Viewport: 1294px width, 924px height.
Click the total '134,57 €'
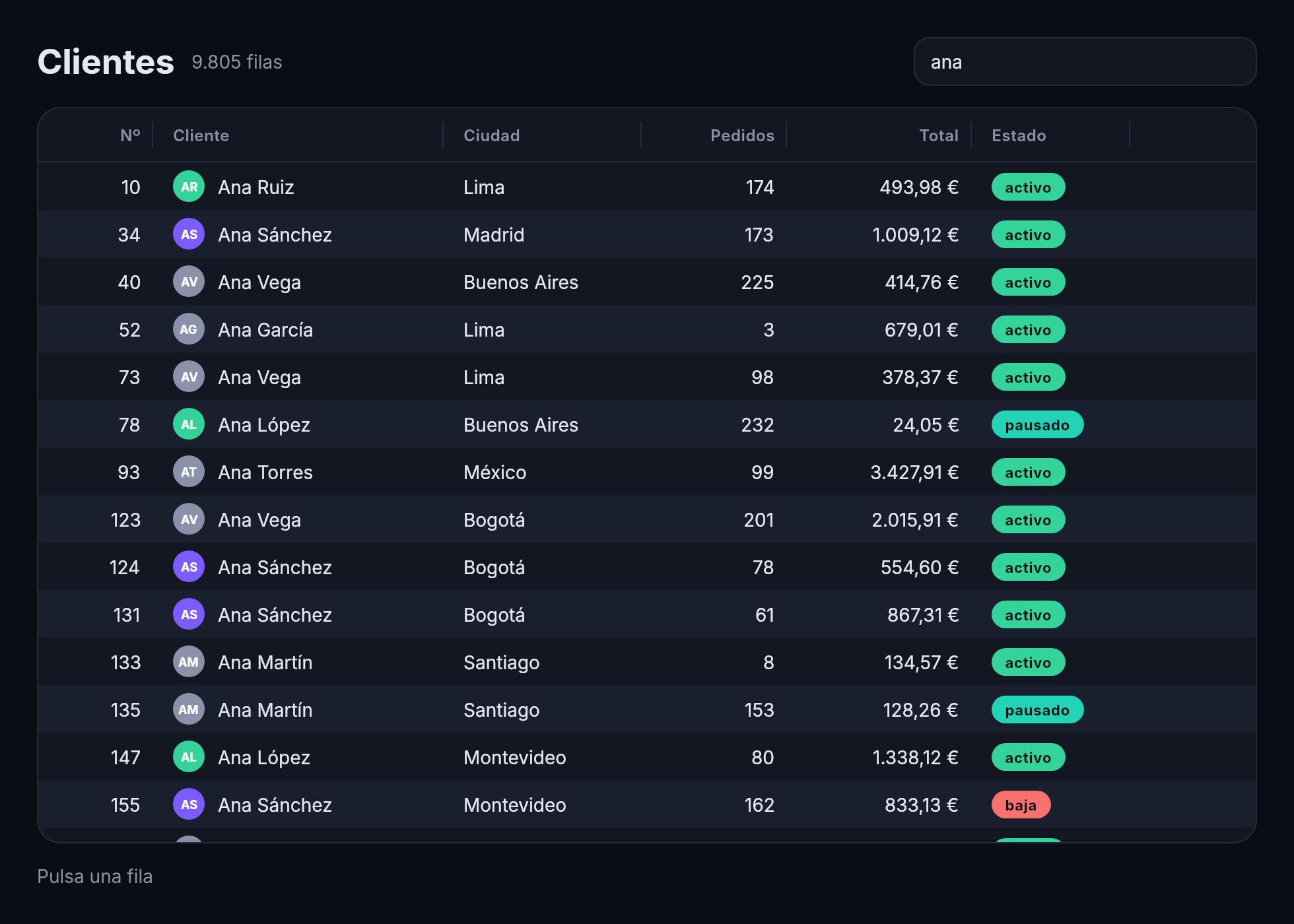pyautogui.click(x=921, y=663)
